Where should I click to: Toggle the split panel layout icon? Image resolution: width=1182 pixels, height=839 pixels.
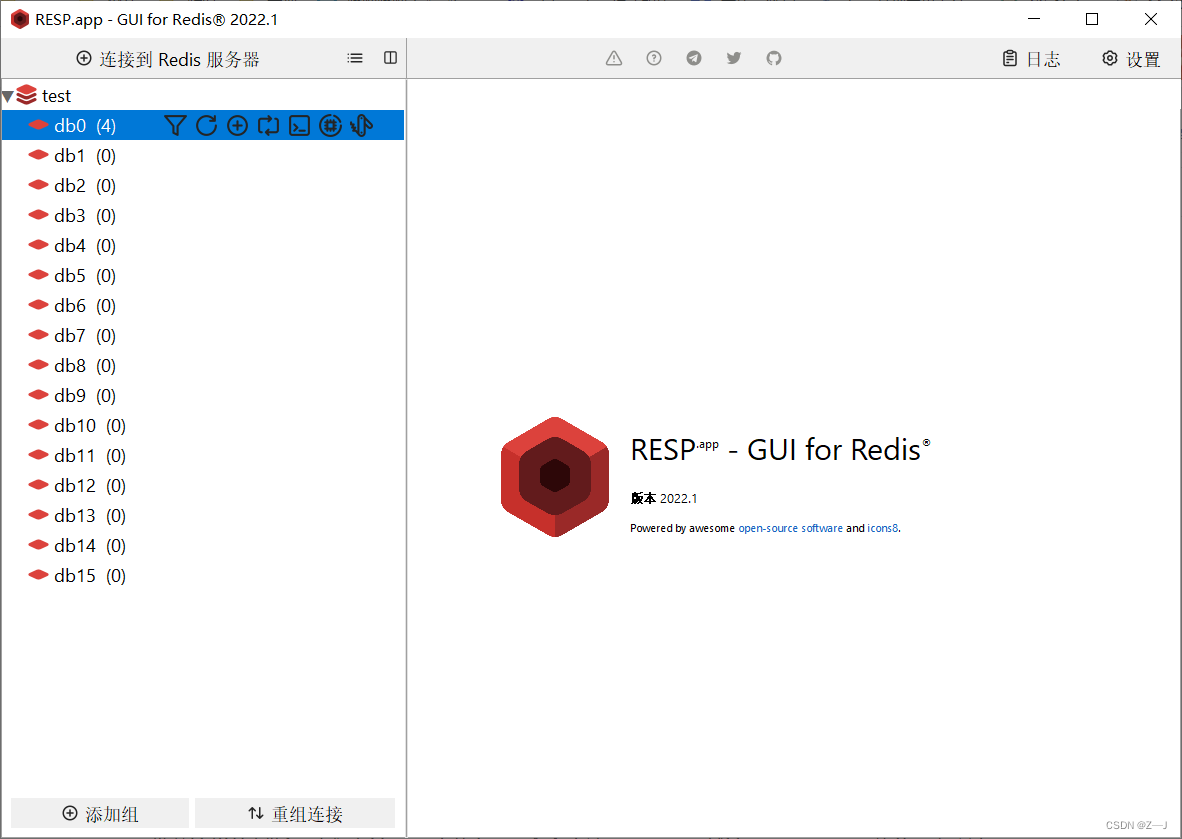click(x=390, y=57)
